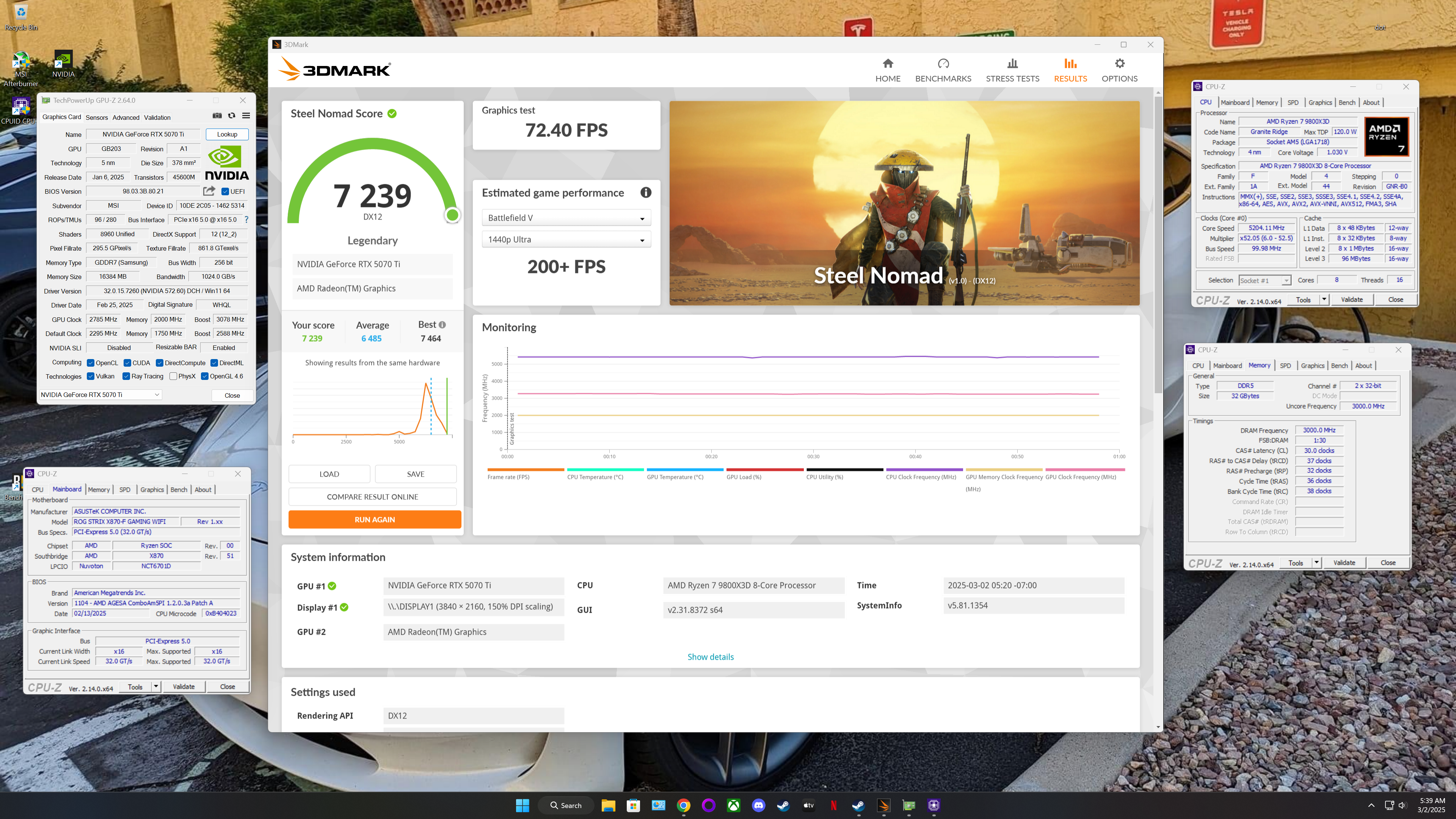
Task: Open the BENCHMARKS gauge icon in 3DMark
Action: (x=943, y=63)
